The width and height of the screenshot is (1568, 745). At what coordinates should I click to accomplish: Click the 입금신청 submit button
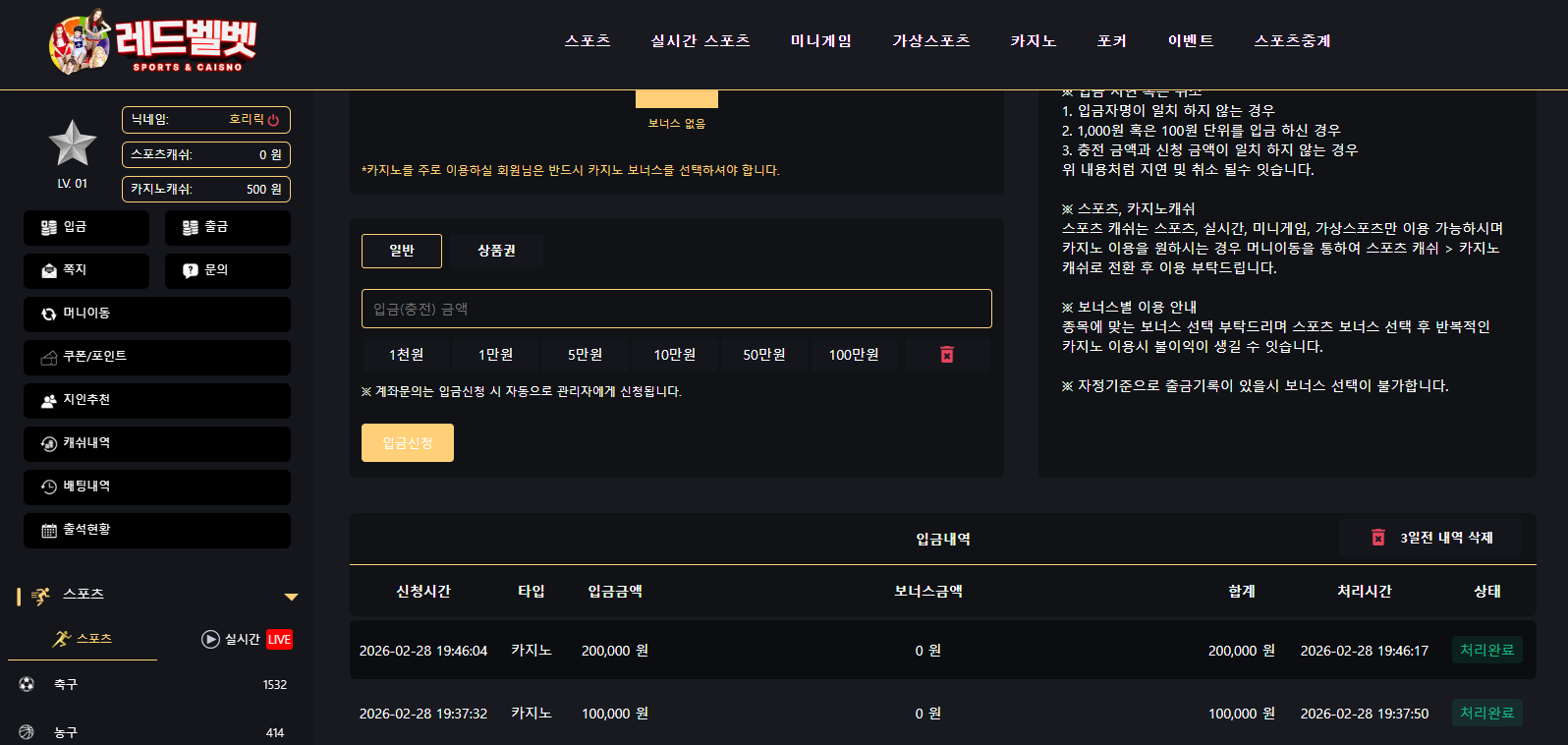click(408, 443)
